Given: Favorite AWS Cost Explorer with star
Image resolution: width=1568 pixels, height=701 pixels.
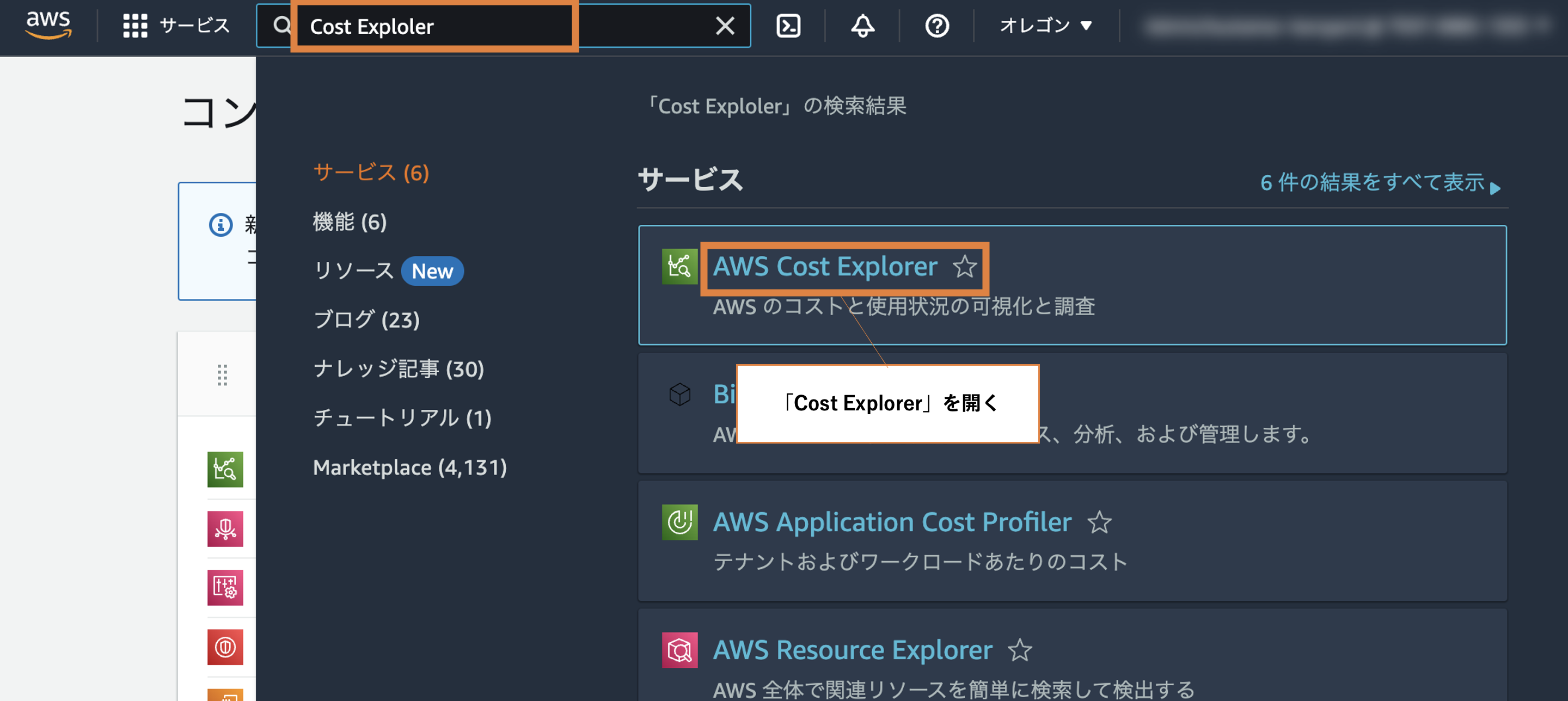Looking at the screenshot, I should coord(965,267).
